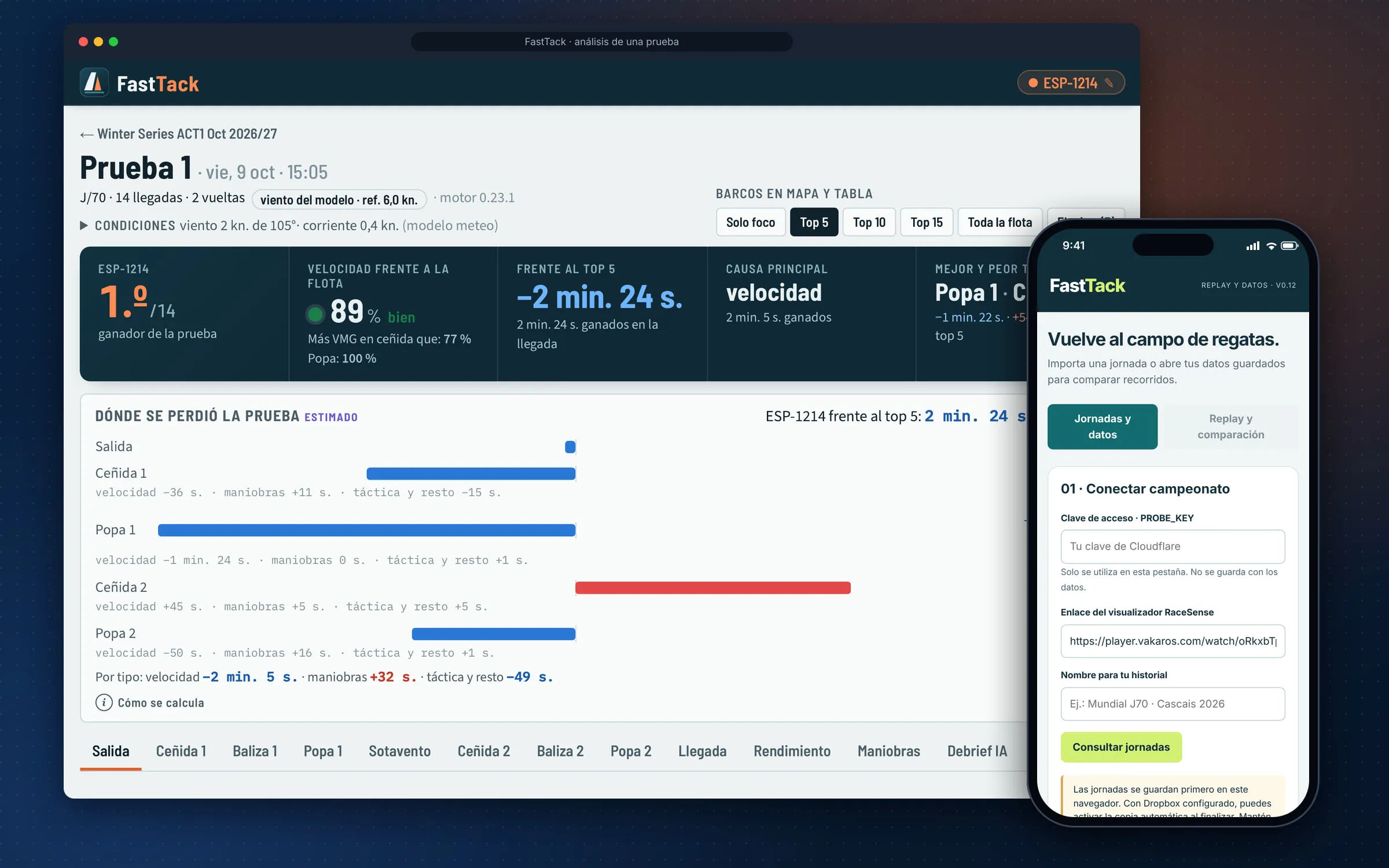Screen dimensions: 1389x868
Task: Click the phone Wi-Fi status icon
Action: (1271, 246)
